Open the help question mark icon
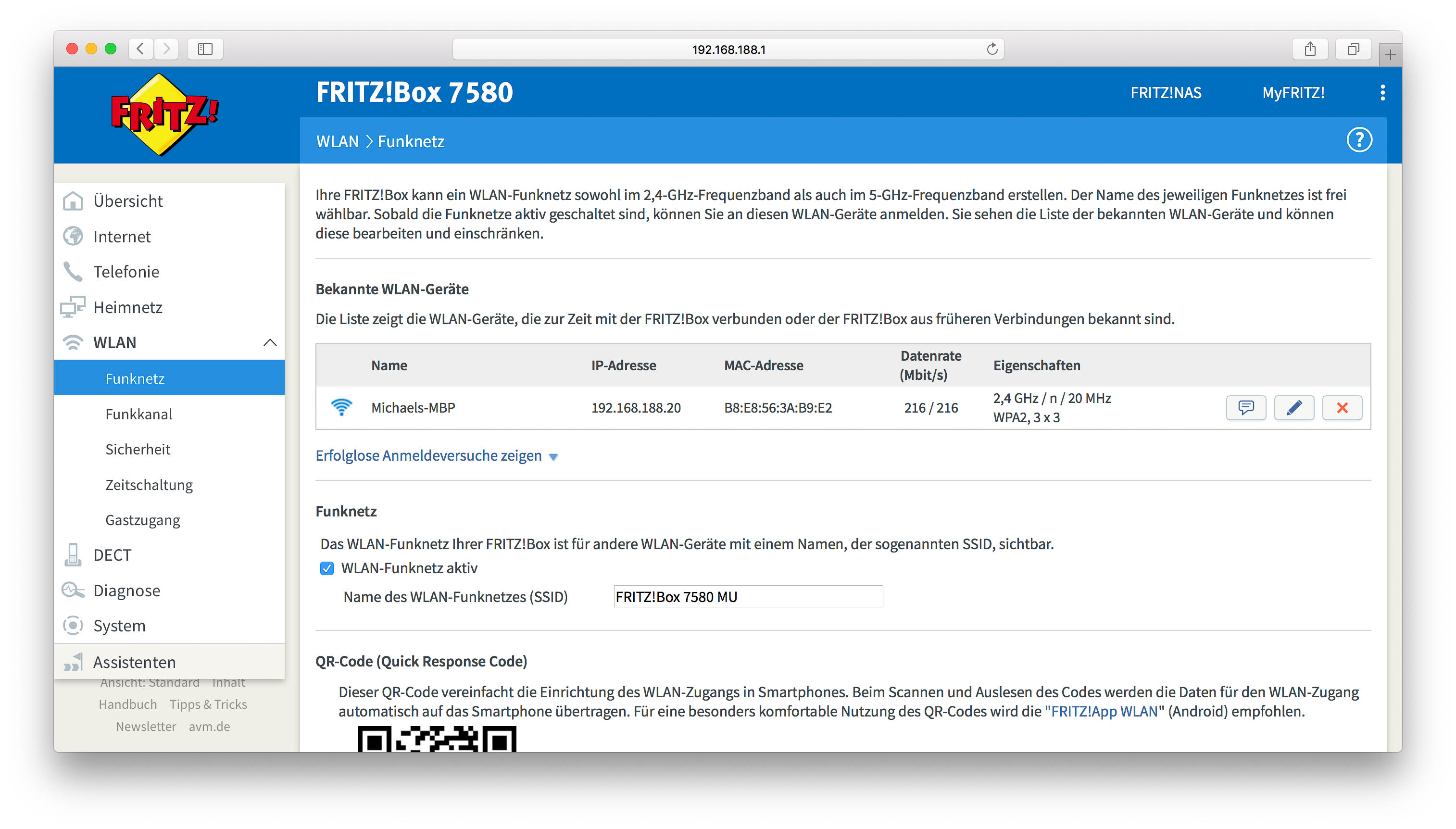Screen dimensions: 1456x829 point(1359,140)
